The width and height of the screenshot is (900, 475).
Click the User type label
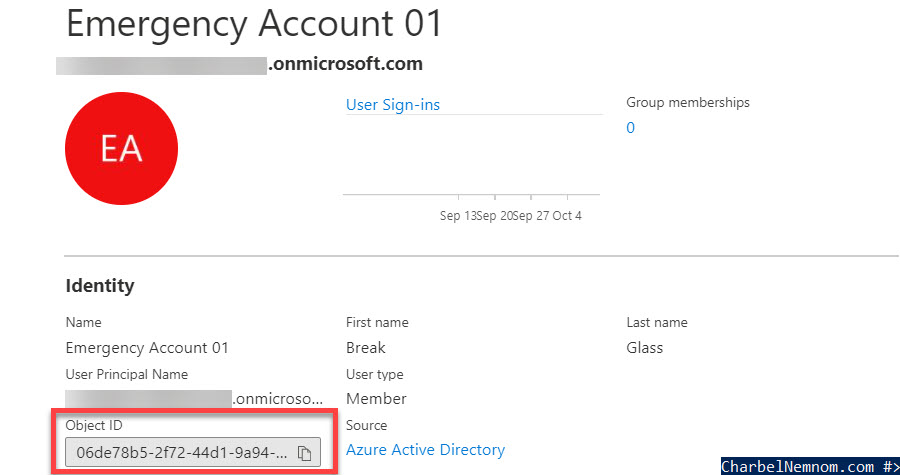tap(374, 375)
